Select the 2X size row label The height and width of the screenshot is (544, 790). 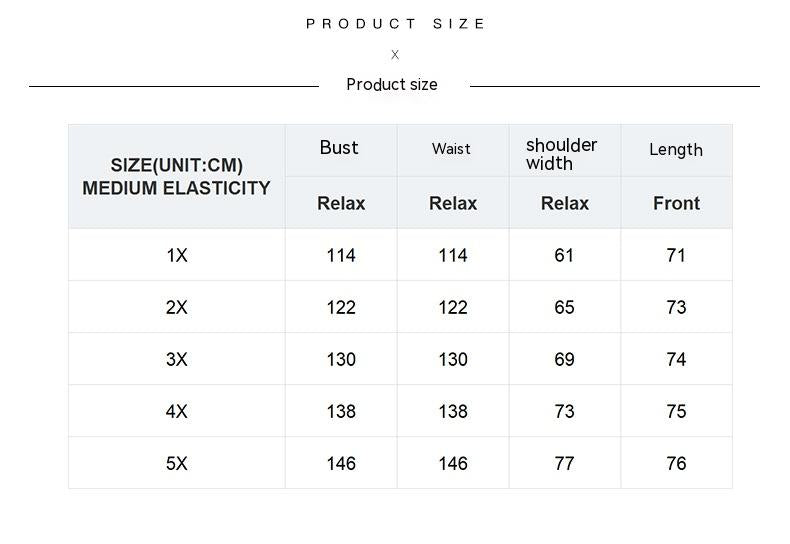177,308
